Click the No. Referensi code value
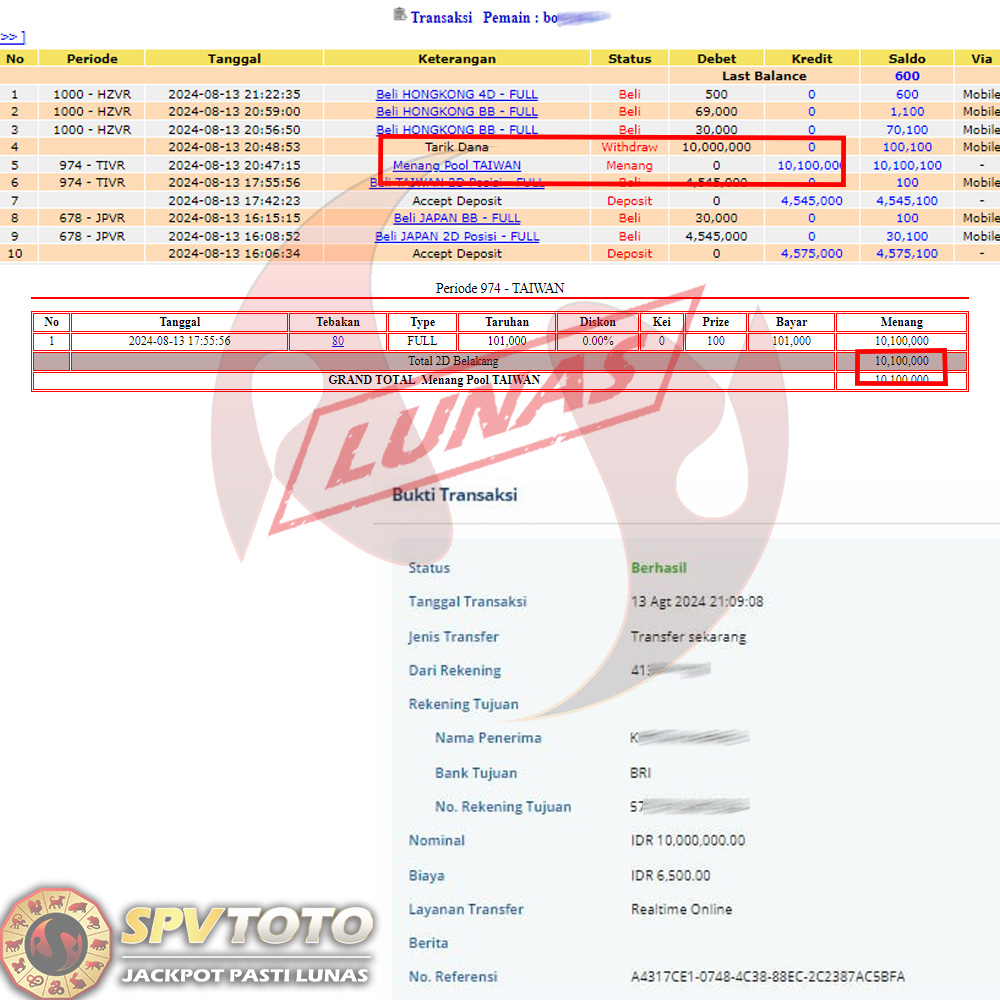Image resolution: width=1000 pixels, height=1000 pixels. point(767,977)
